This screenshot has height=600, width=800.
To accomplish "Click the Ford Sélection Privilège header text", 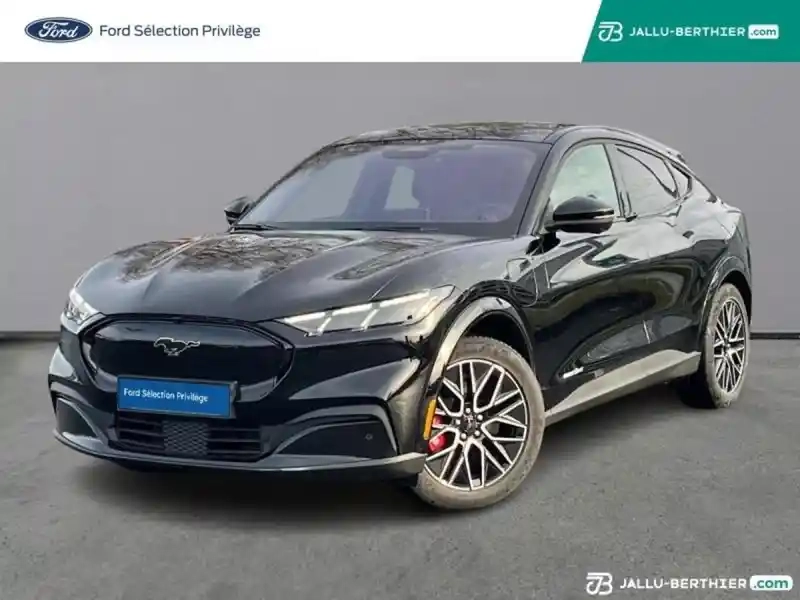I will (180, 31).
